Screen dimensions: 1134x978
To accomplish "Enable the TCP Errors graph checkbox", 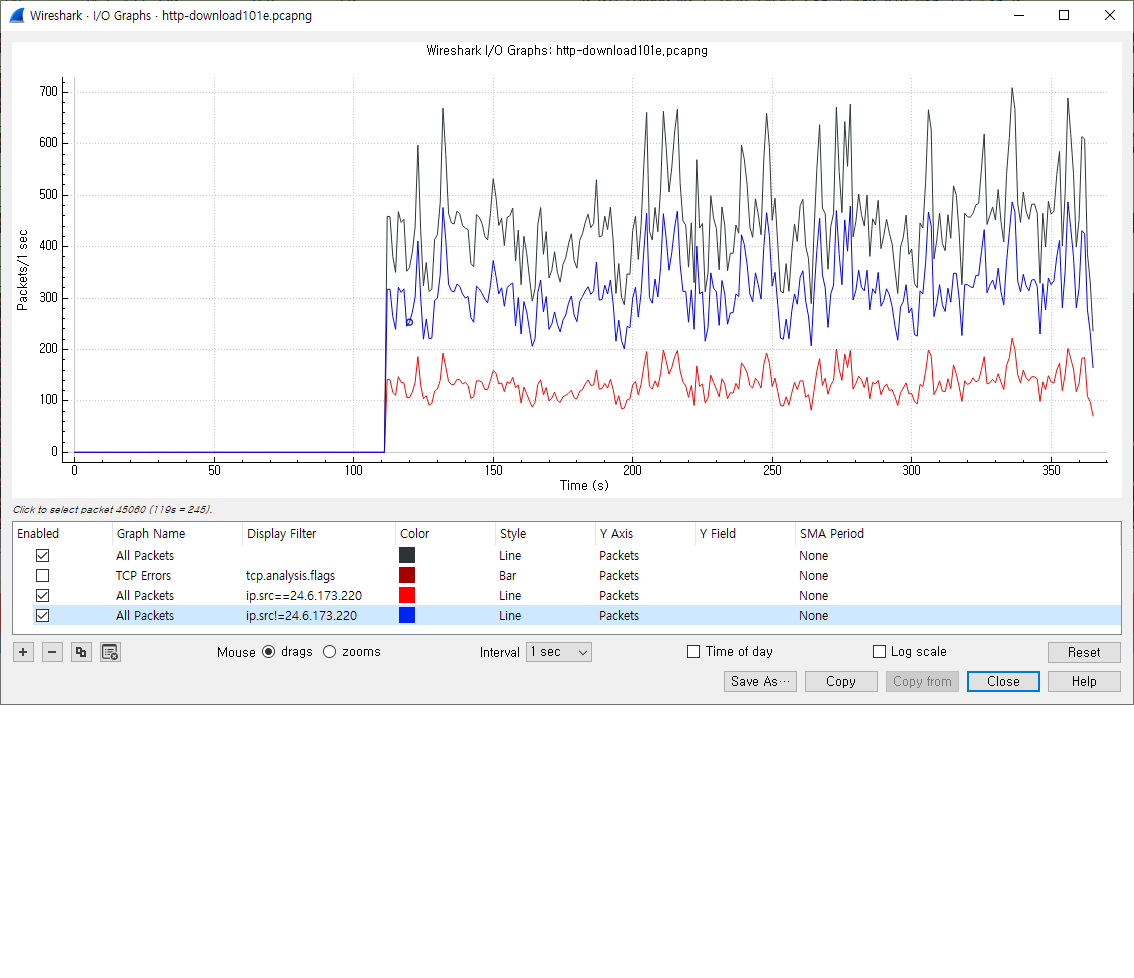I will (43, 576).
